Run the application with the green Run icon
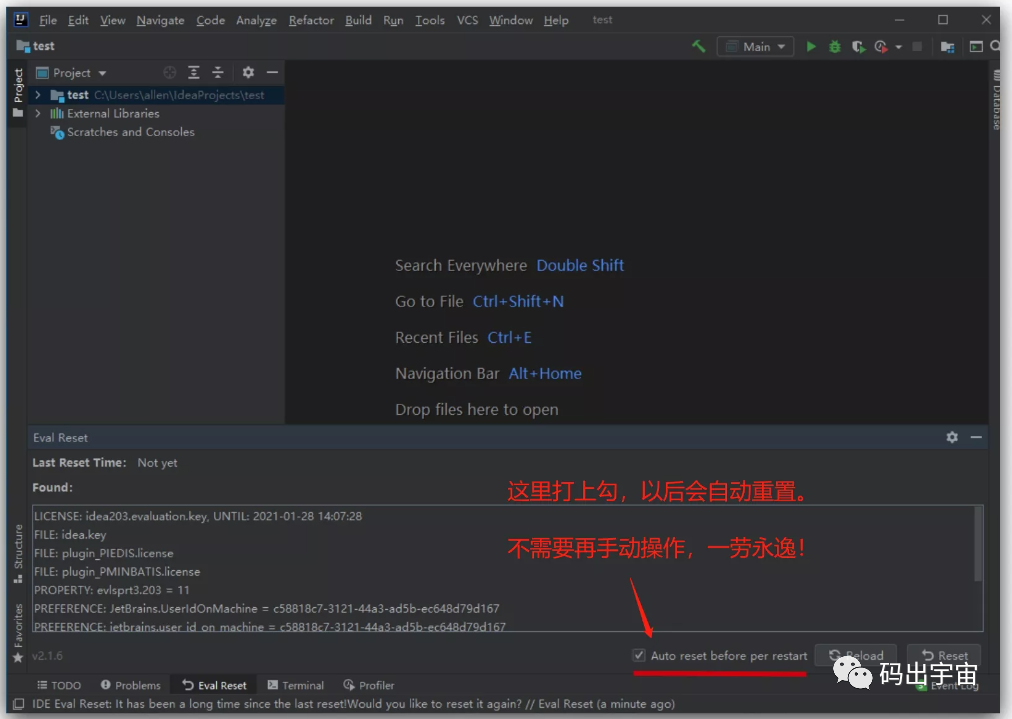Viewport: 1012px width, 719px height. pyautogui.click(x=811, y=46)
